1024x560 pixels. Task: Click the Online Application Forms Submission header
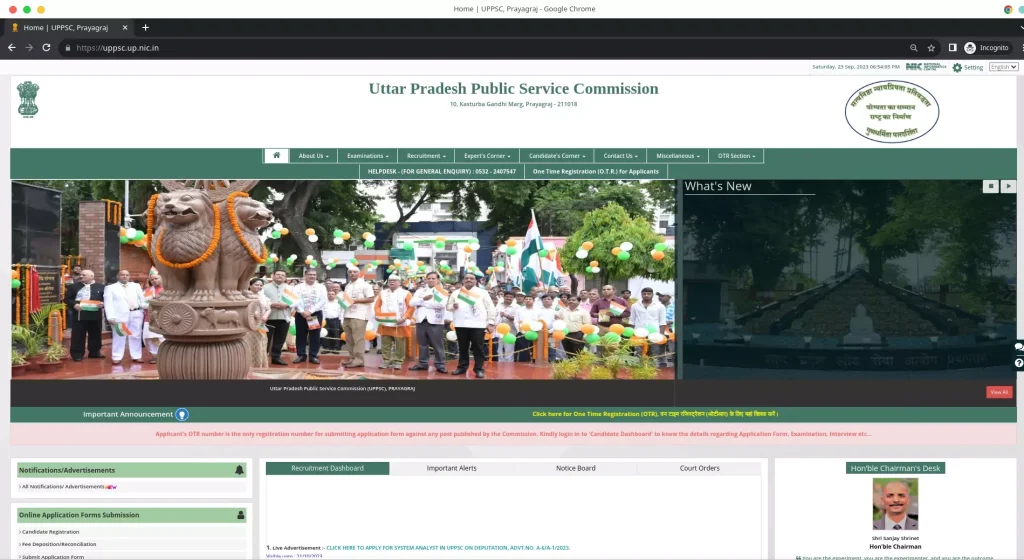[131, 515]
